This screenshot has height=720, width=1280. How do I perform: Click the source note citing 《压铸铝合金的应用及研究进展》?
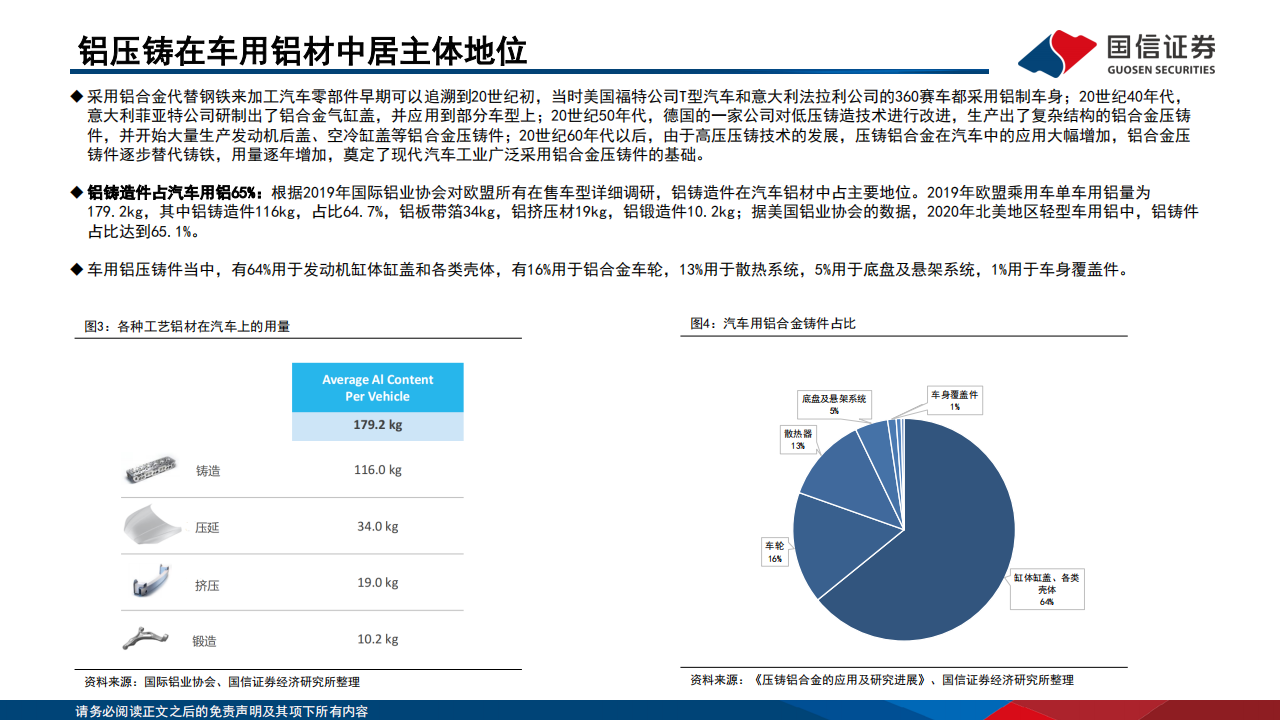[882, 680]
